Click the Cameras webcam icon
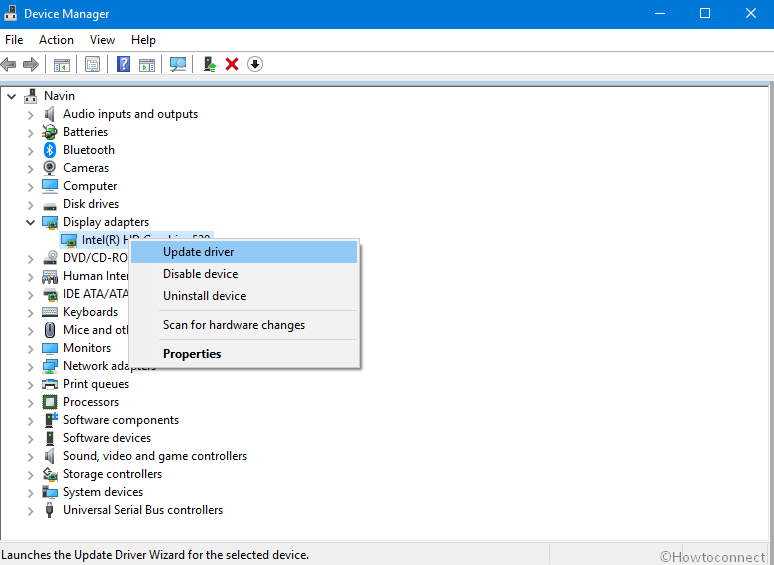The width and height of the screenshot is (774, 565). tap(49, 168)
